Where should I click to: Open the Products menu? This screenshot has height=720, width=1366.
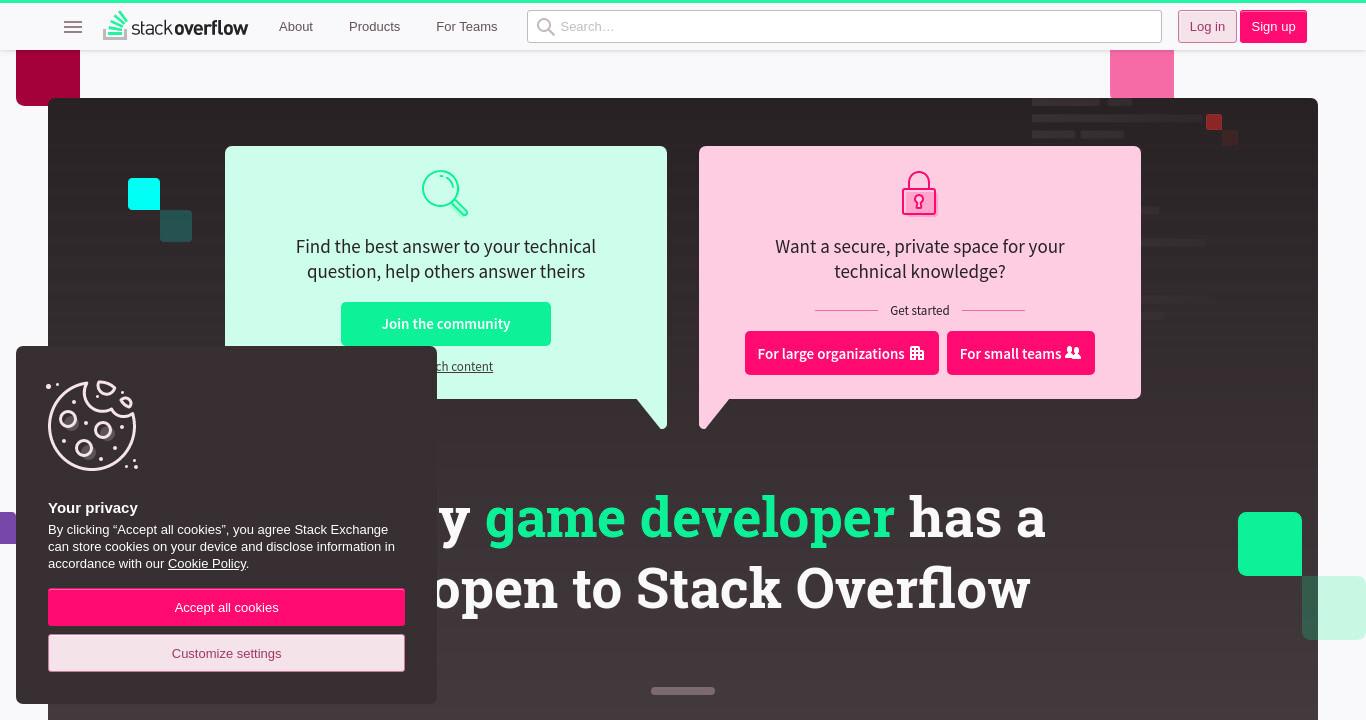(x=374, y=27)
